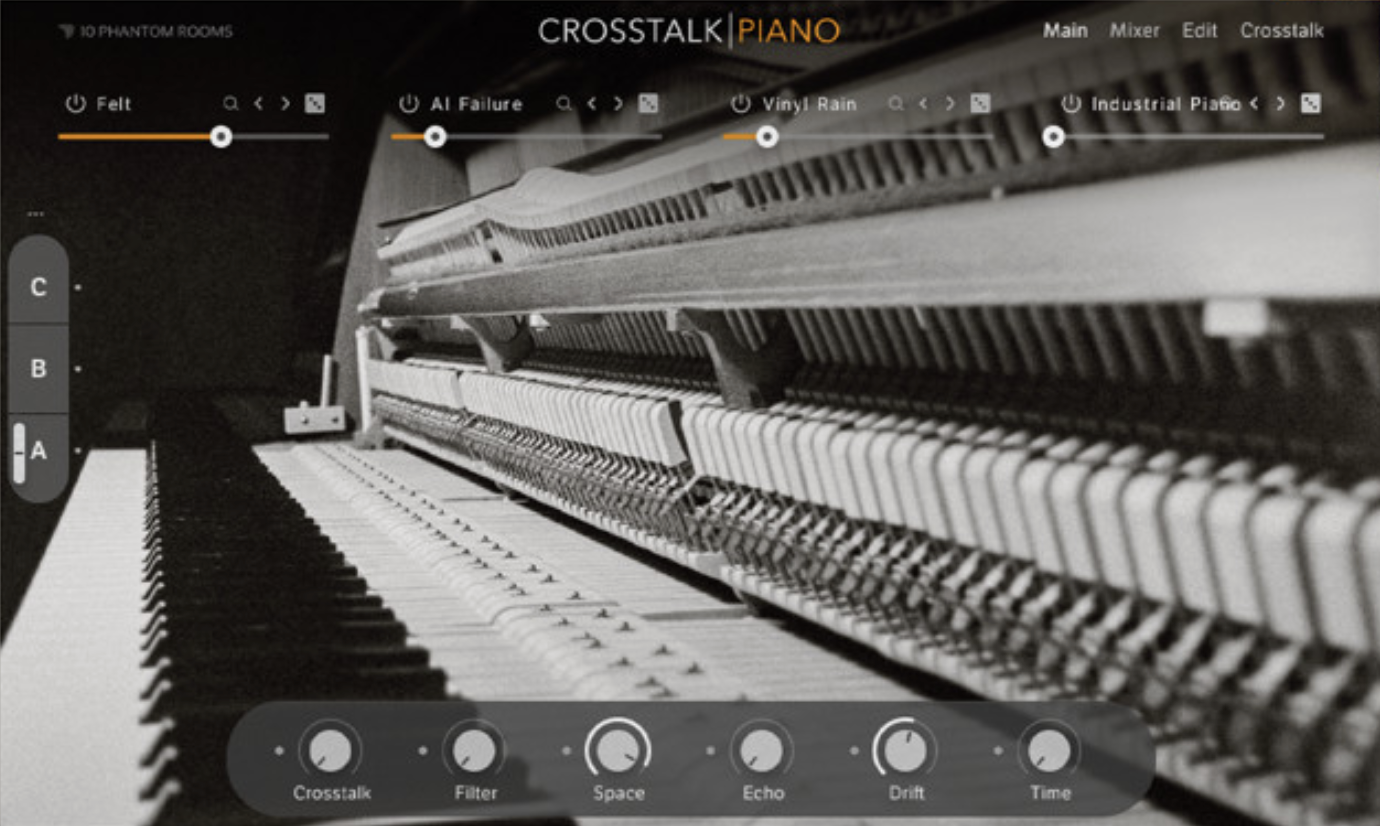Click the previous arrow for Industrial Piano

pyautogui.click(x=1253, y=102)
